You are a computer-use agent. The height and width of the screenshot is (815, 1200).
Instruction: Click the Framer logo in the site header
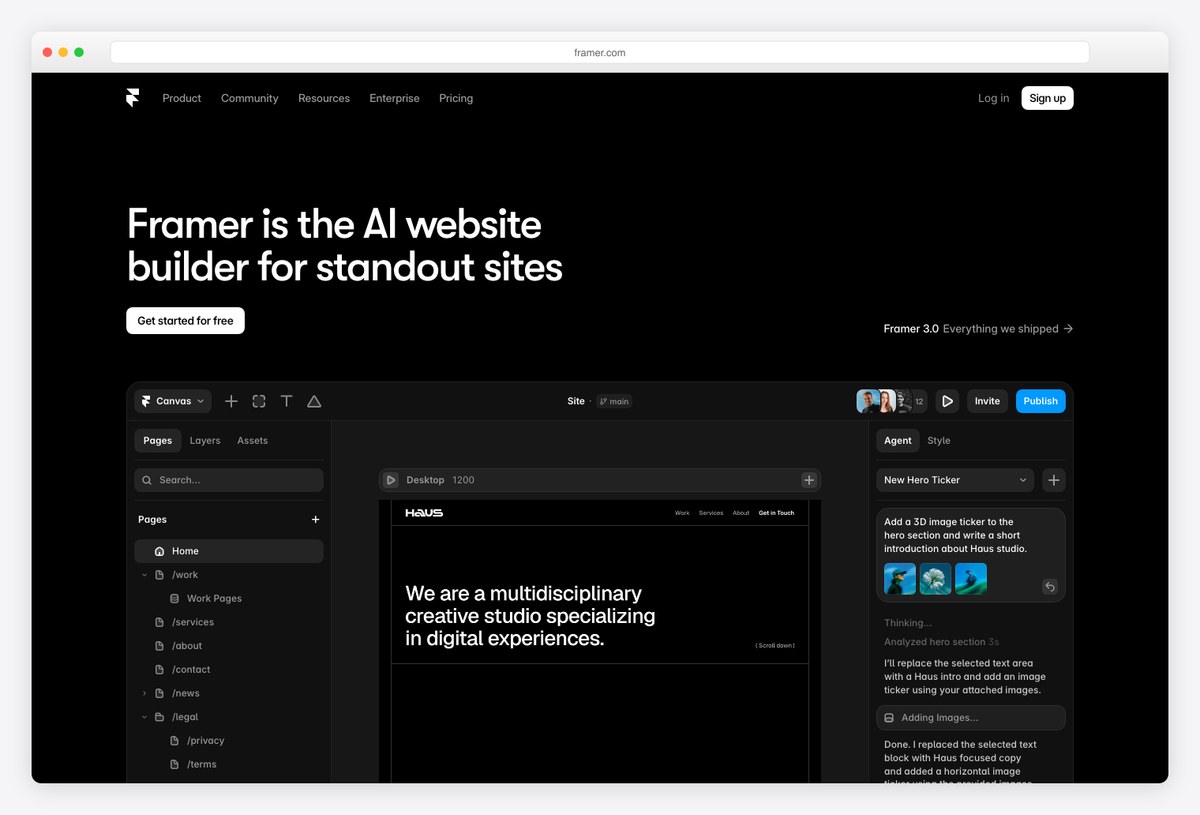click(133, 98)
